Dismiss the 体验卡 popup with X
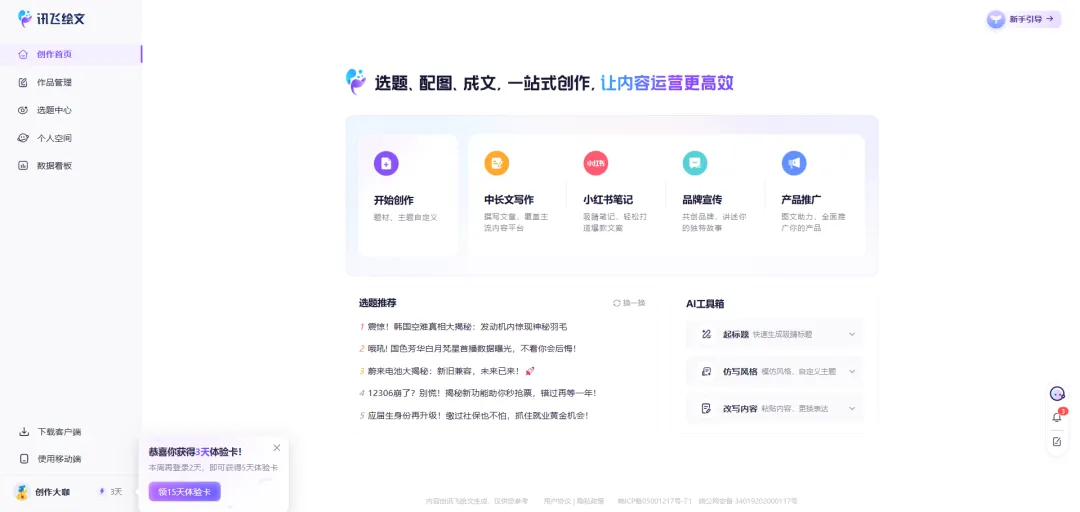Screen dimensions: 1080x512 [x=277, y=447]
